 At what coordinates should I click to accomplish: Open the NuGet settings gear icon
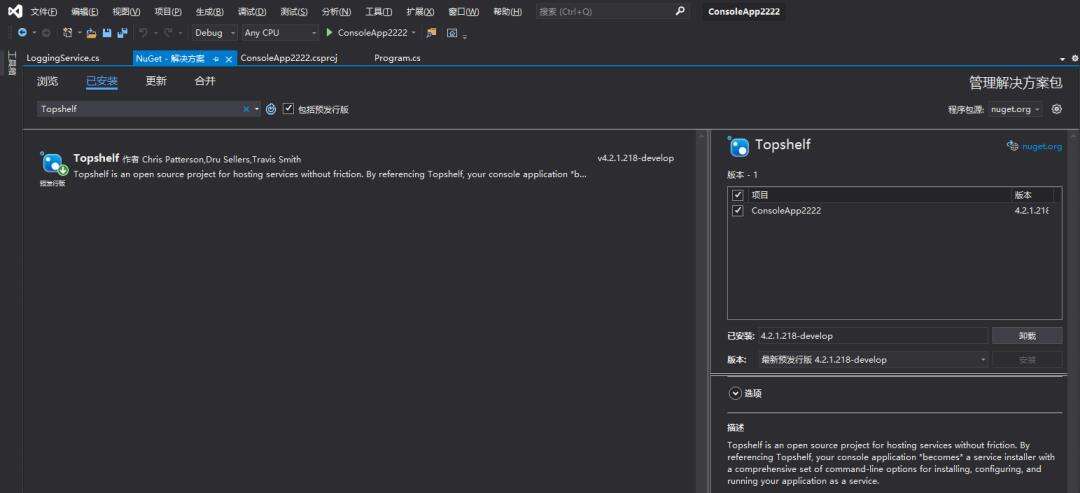pyautogui.click(x=1057, y=109)
